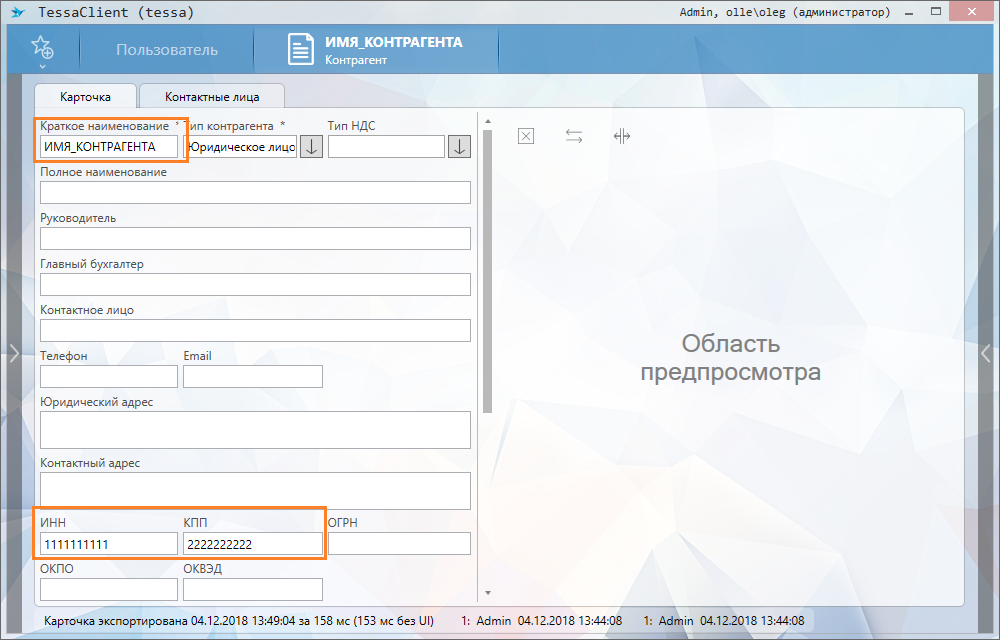Click the КПП field with 2222222222
This screenshot has height=640, width=1000.
[x=253, y=544]
